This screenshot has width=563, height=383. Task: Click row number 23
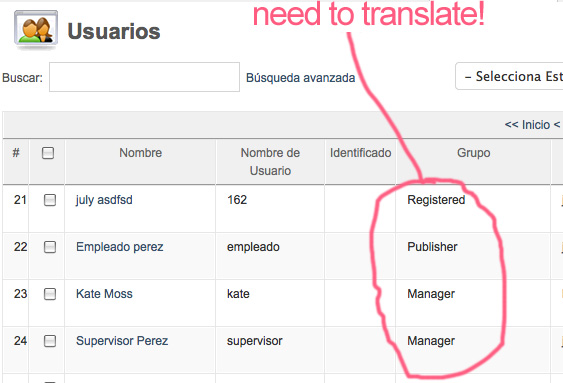coord(20,294)
